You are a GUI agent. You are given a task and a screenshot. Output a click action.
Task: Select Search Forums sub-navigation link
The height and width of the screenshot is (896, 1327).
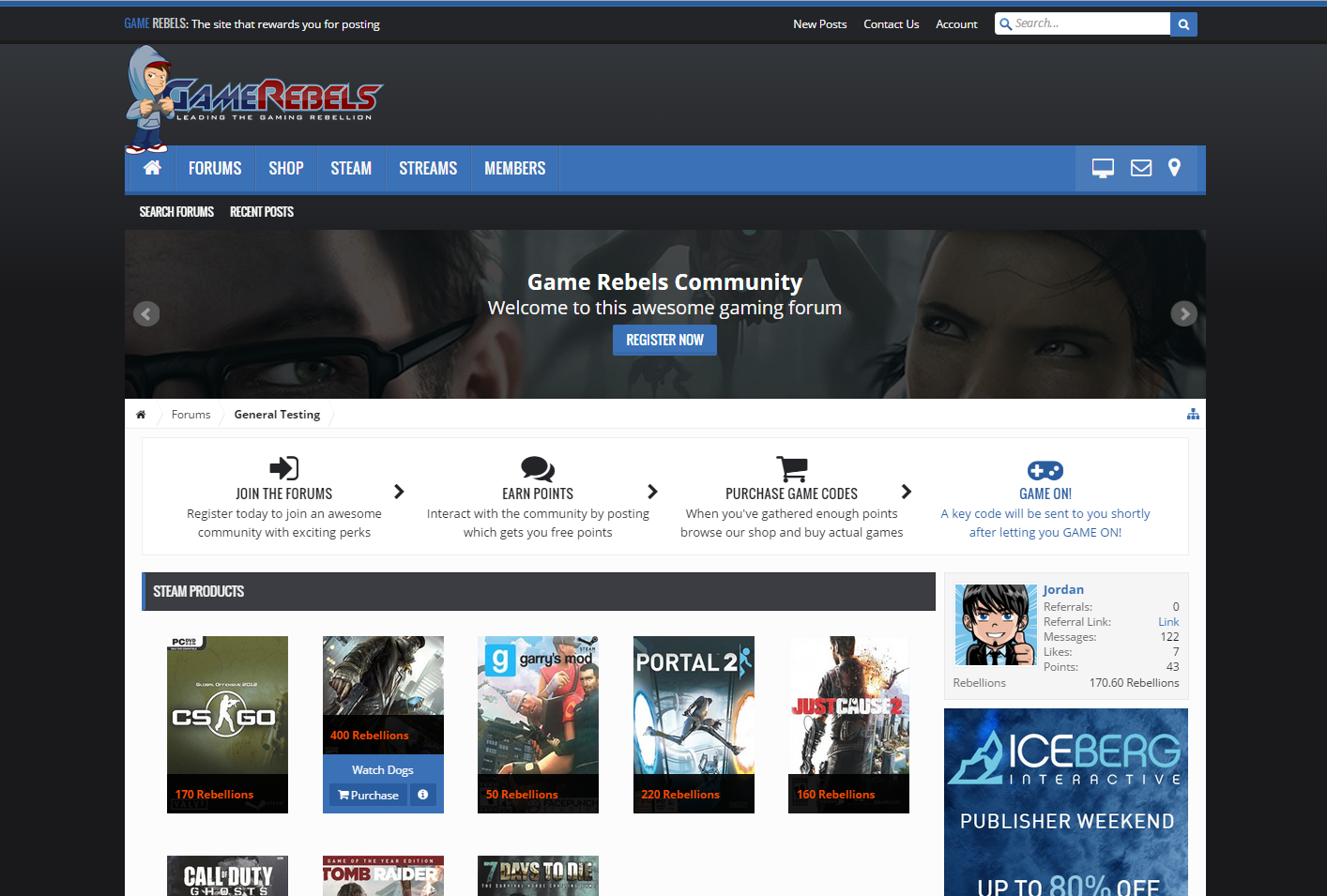(176, 212)
